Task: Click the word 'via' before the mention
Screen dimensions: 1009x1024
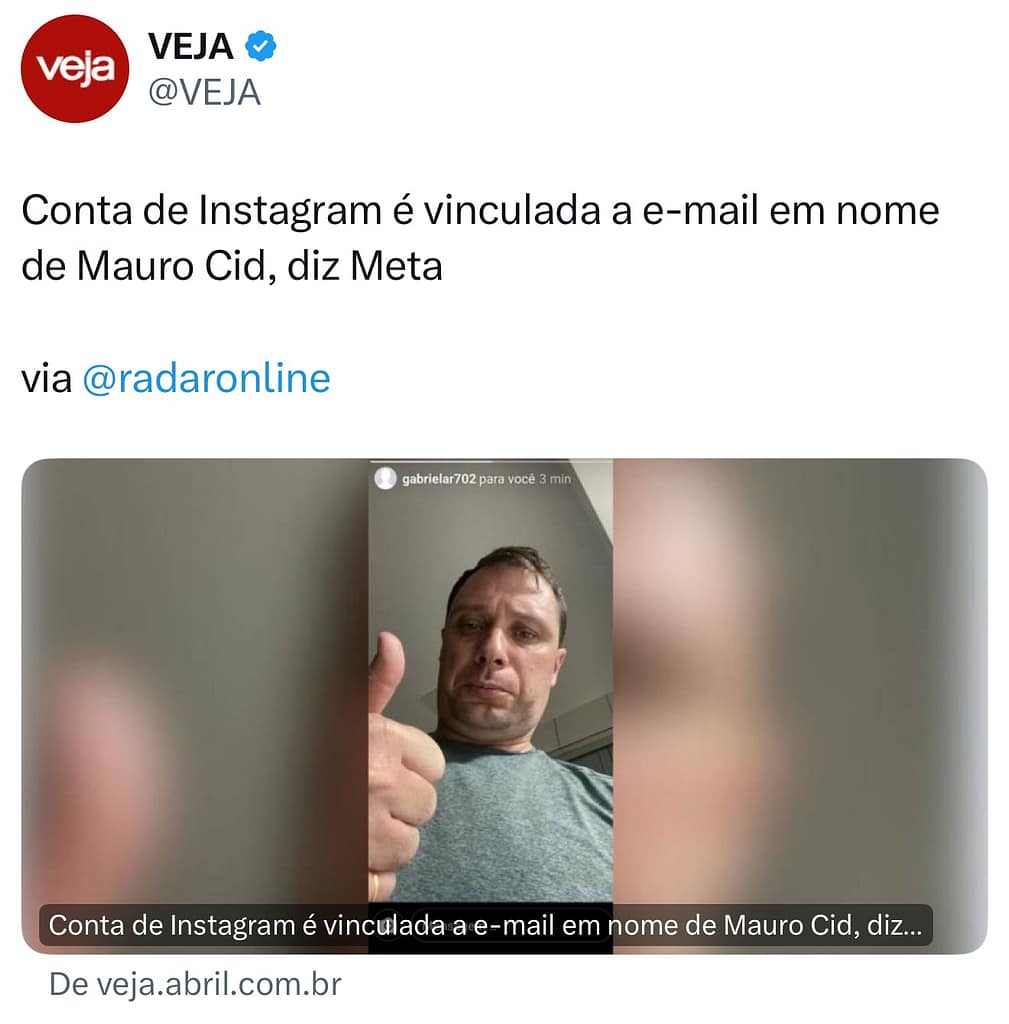Action: [x=46, y=379]
